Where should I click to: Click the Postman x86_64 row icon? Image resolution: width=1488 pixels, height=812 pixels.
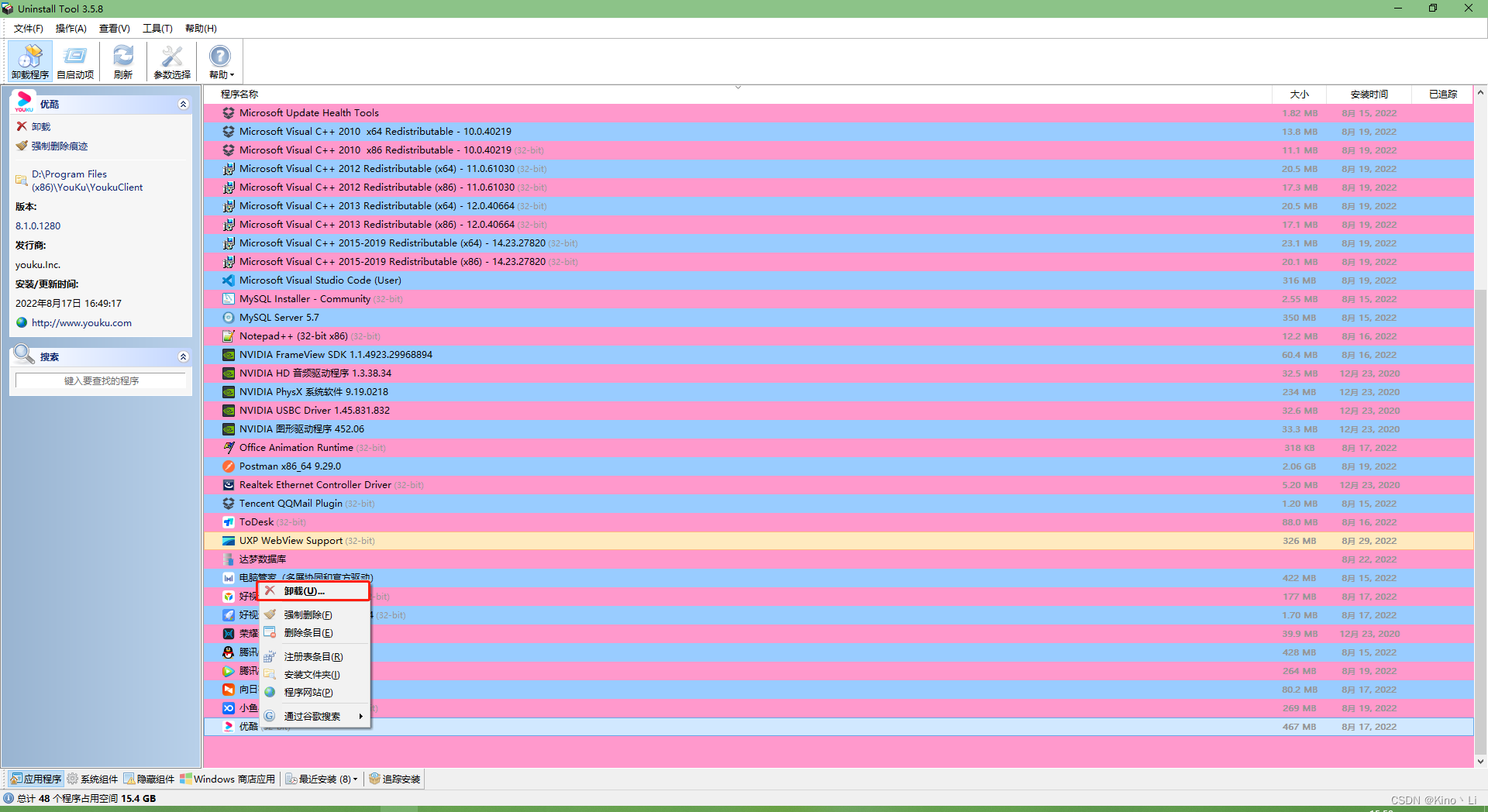[229, 466]
